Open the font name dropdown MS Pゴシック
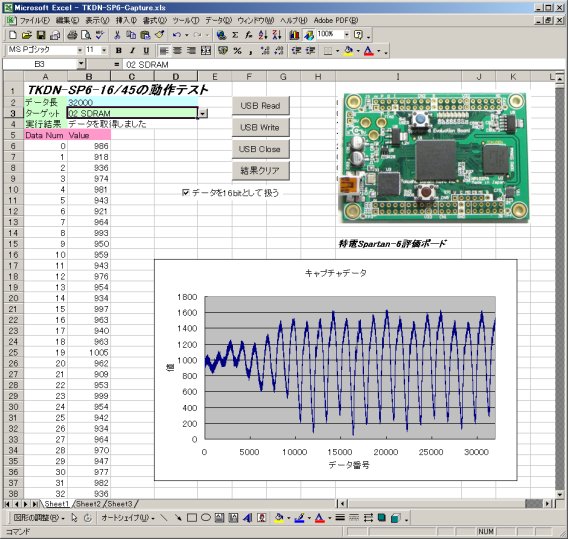568x539 pixels. (x=80, y=50)
